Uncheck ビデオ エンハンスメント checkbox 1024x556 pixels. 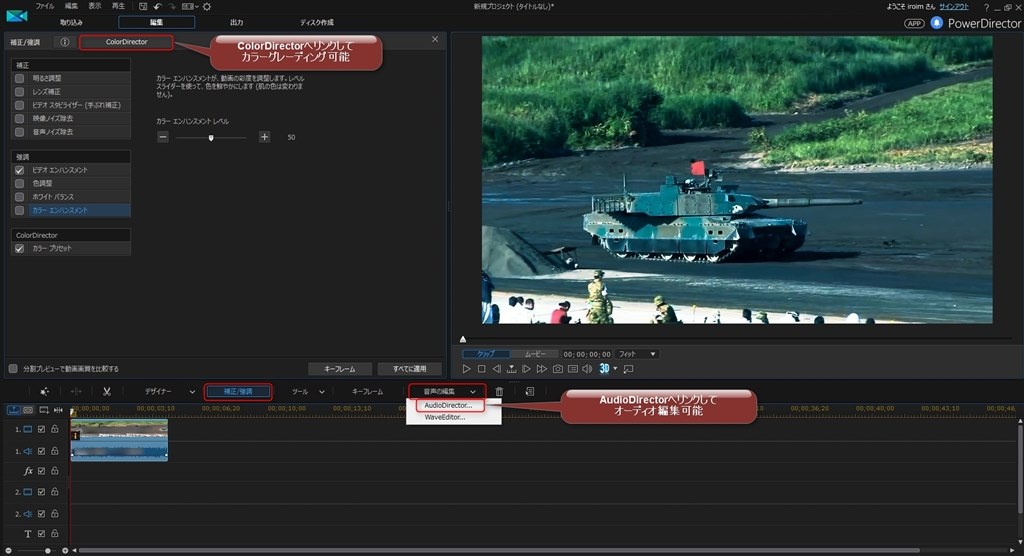[20, 170]
